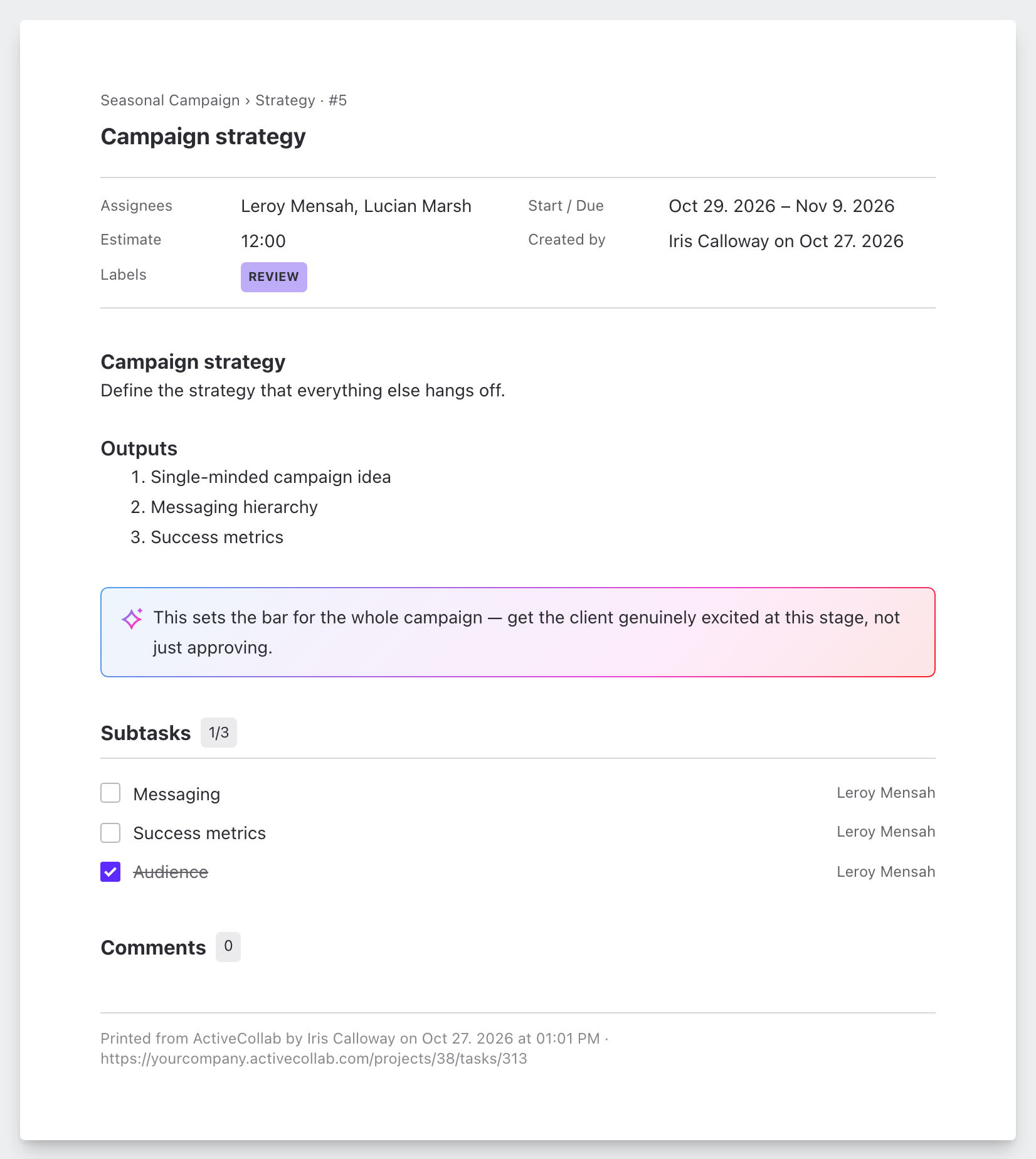Screen dimensions: 1036x1159
Task: Click the Campaign strategy page title
Action: point(203,137)
